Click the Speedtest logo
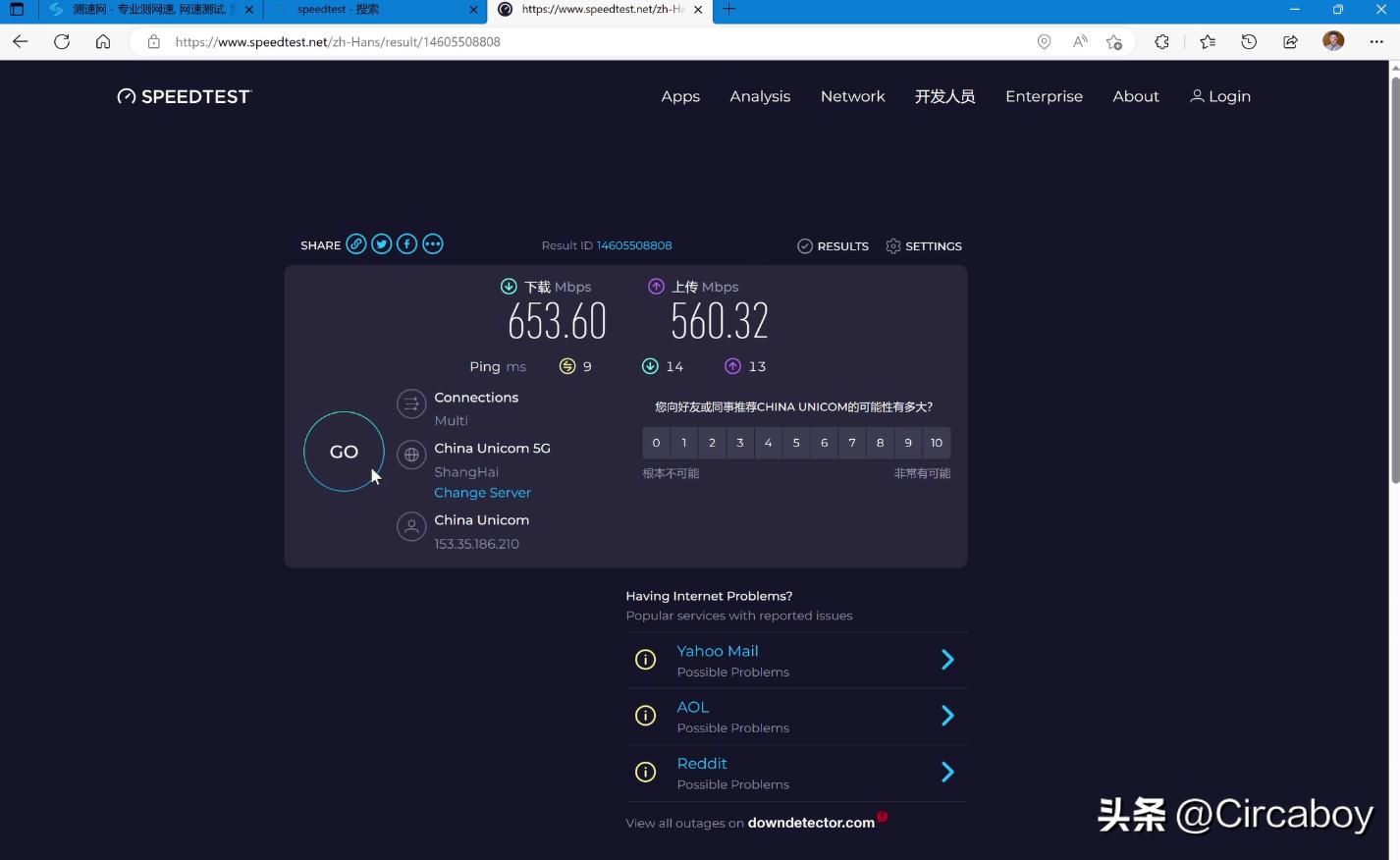This screenshot has height=860, width=1400. pyautogui.click(x=185, y=96)
